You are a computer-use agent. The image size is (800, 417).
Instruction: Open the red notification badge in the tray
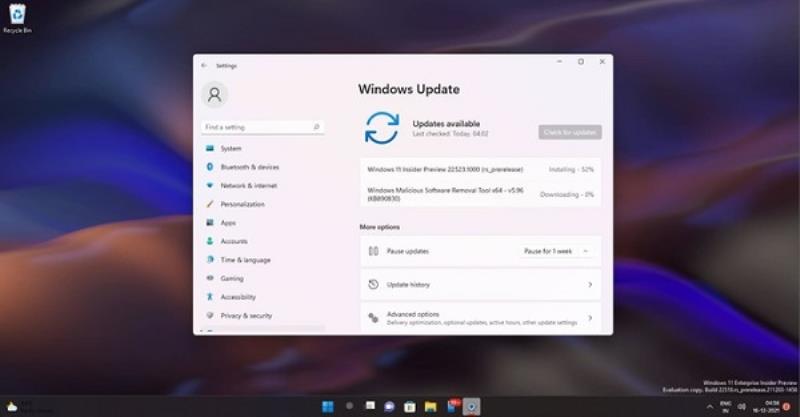787,407
